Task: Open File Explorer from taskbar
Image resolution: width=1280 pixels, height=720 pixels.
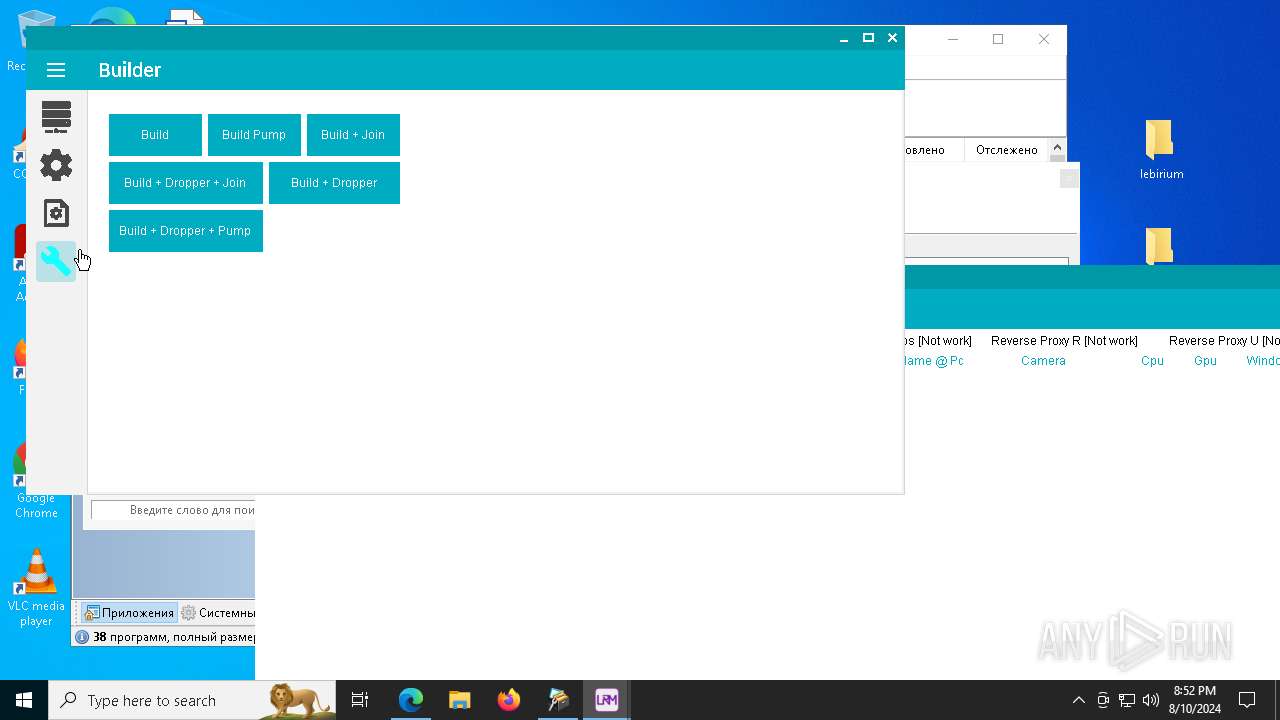Action: (x=460, y=700)
